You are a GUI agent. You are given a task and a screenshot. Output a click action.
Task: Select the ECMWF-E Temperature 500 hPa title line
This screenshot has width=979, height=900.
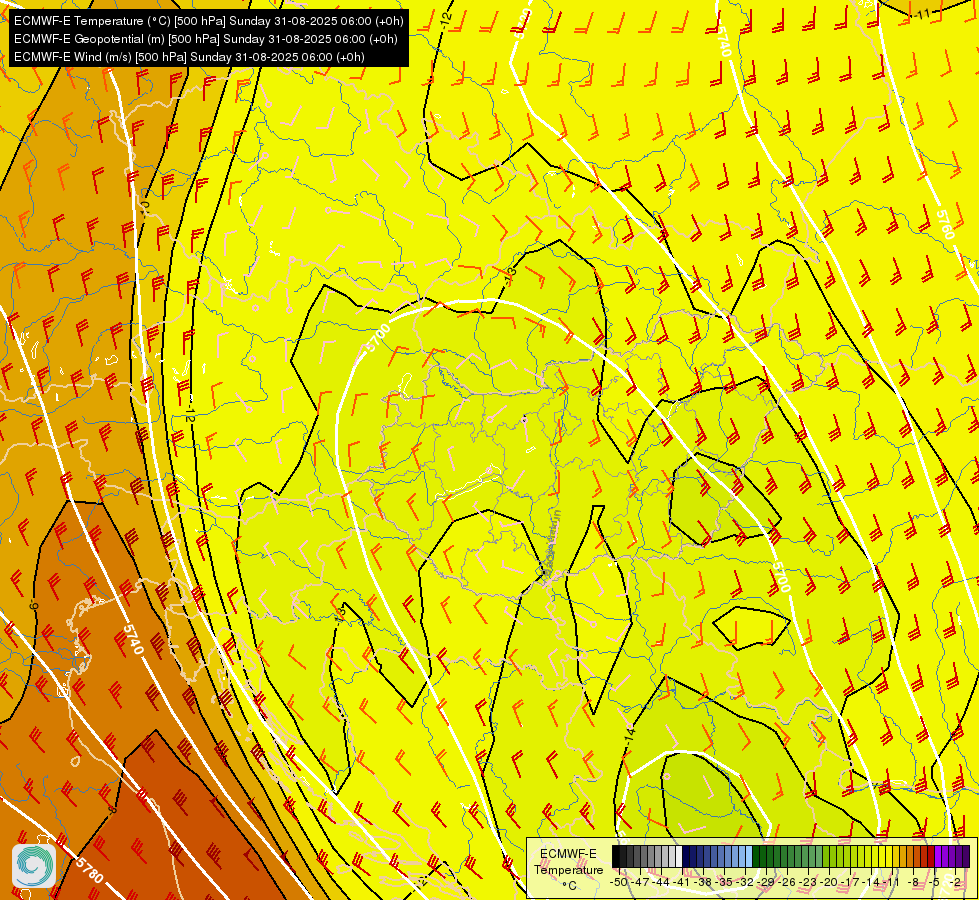pos(209,21)
